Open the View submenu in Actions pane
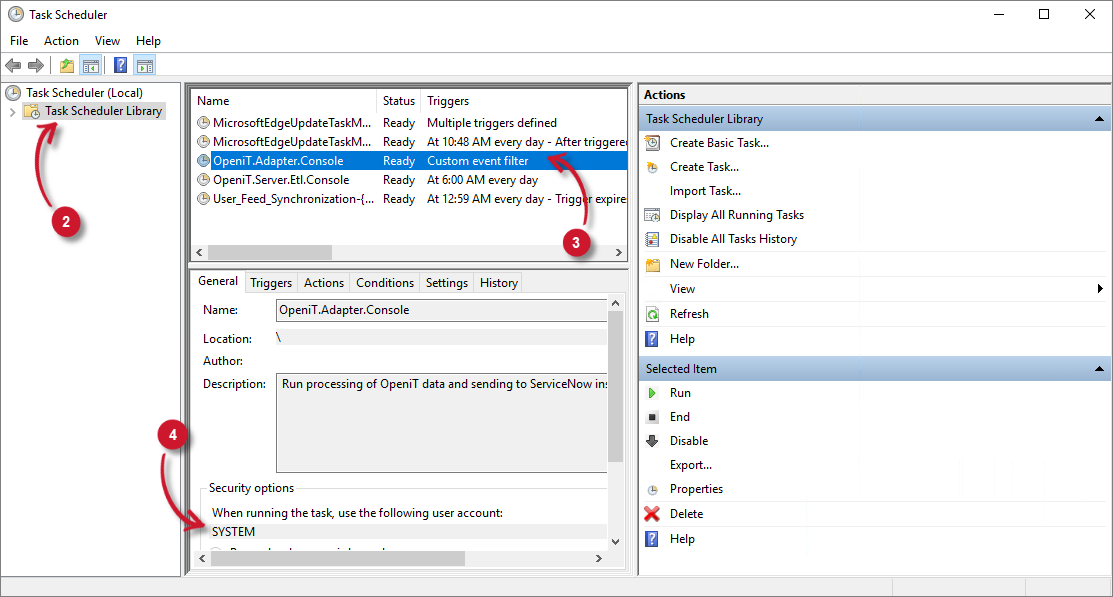 (681, 288)
